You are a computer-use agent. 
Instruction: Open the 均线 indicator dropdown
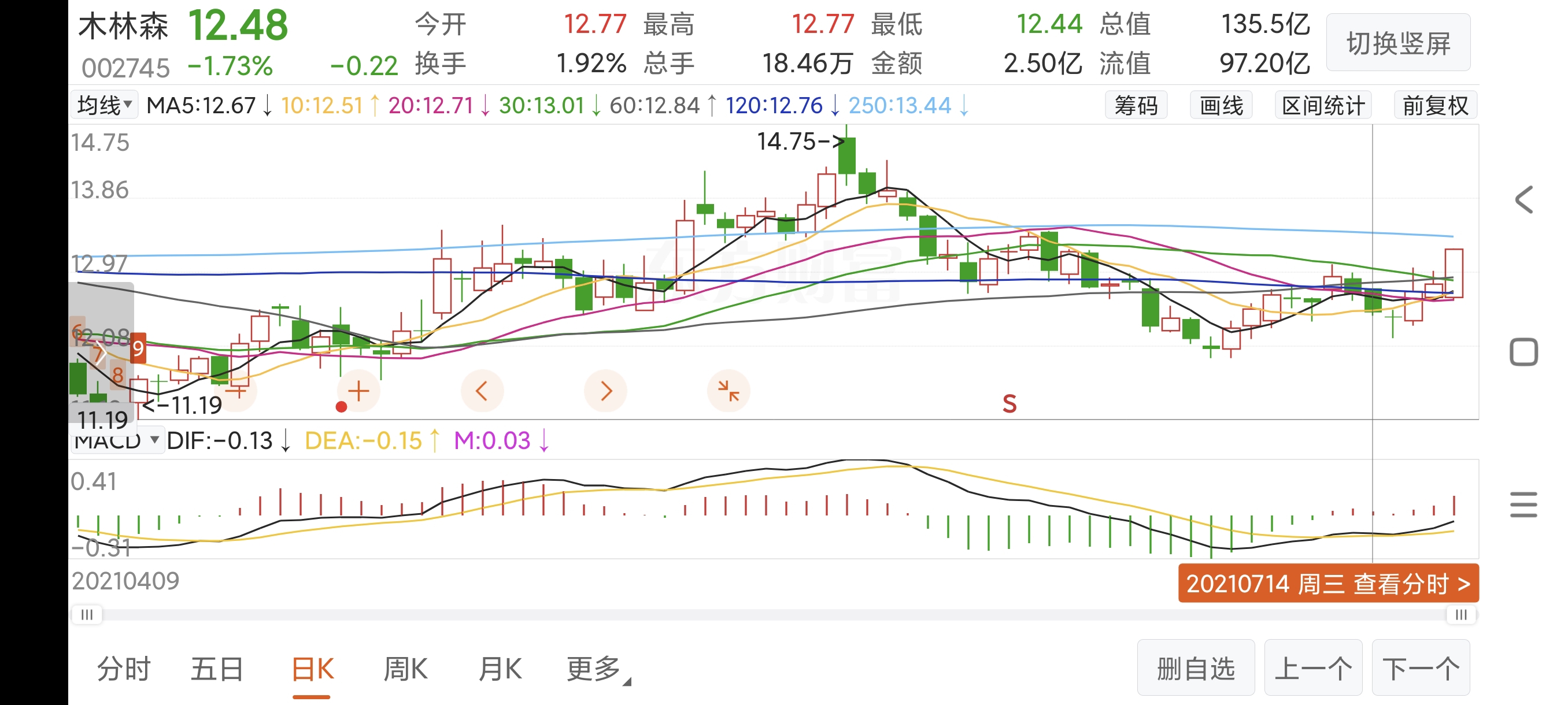[105, 105]
